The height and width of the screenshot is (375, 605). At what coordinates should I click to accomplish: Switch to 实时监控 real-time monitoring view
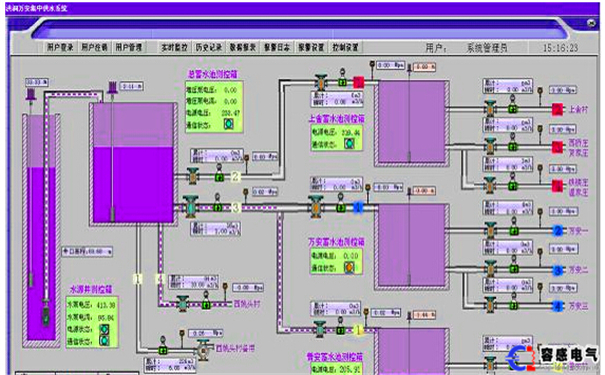coord(174,47)
